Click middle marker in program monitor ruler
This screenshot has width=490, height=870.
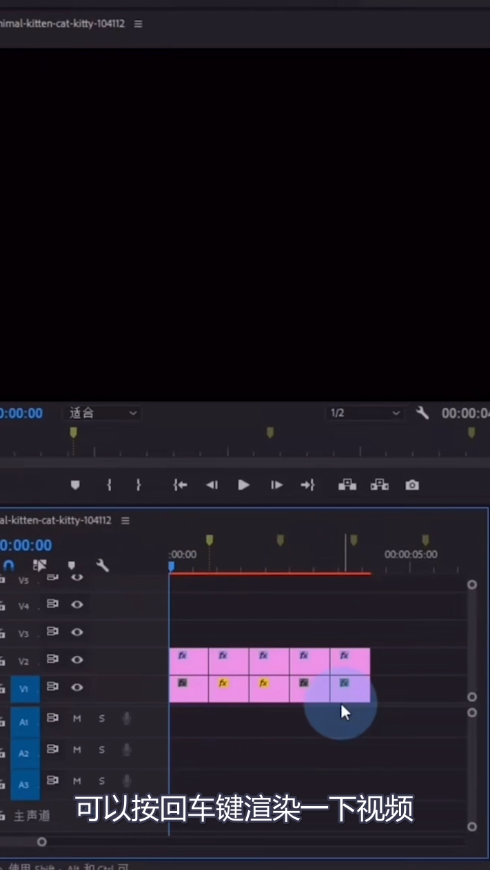(270, 432)
